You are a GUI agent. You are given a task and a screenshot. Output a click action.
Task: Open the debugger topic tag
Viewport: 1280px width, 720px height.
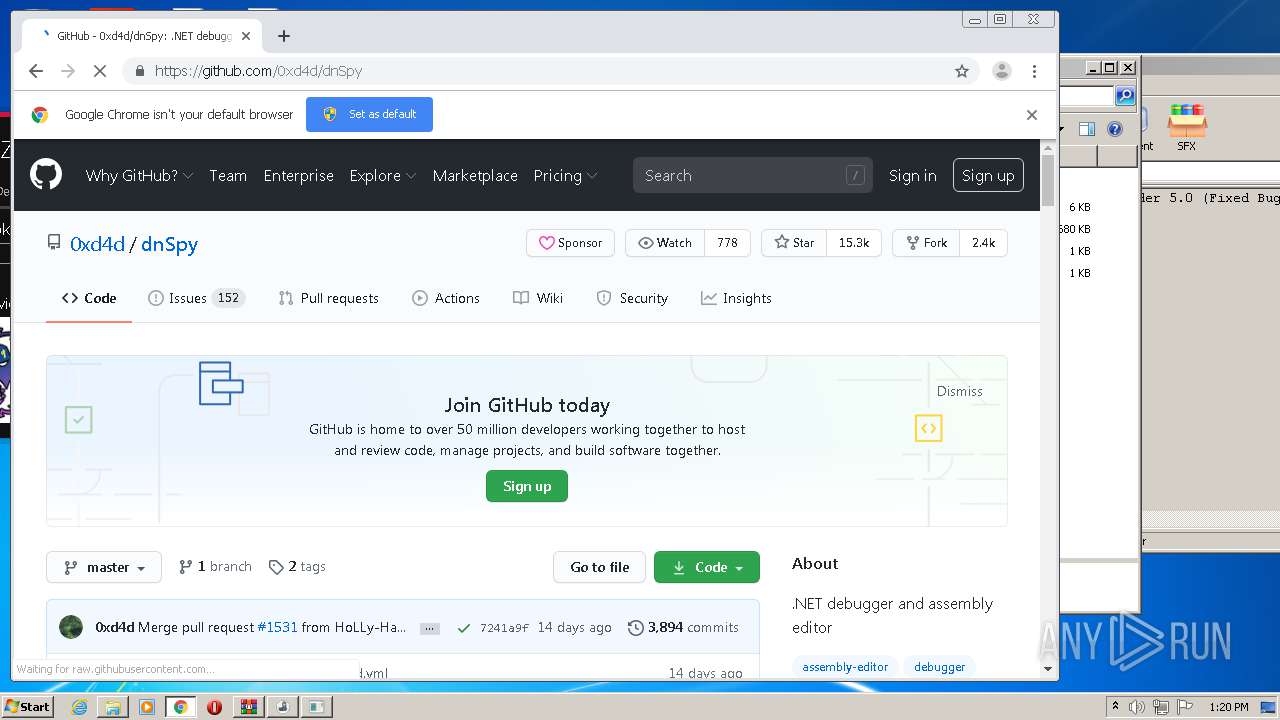940,667
